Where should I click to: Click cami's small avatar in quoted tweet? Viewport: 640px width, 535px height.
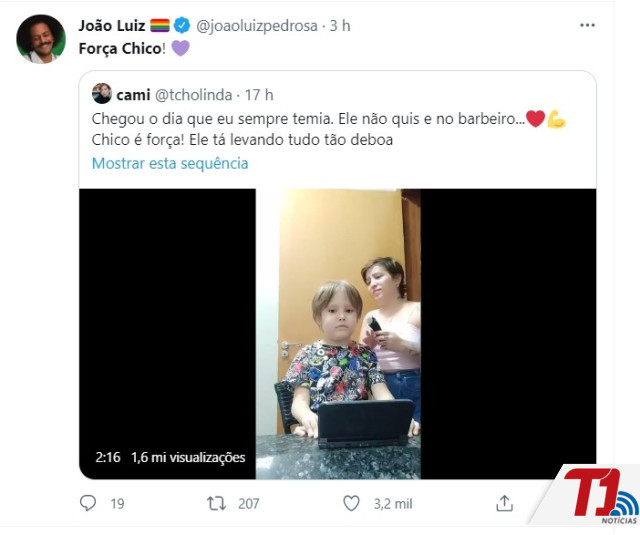click(x=102, y=93)
